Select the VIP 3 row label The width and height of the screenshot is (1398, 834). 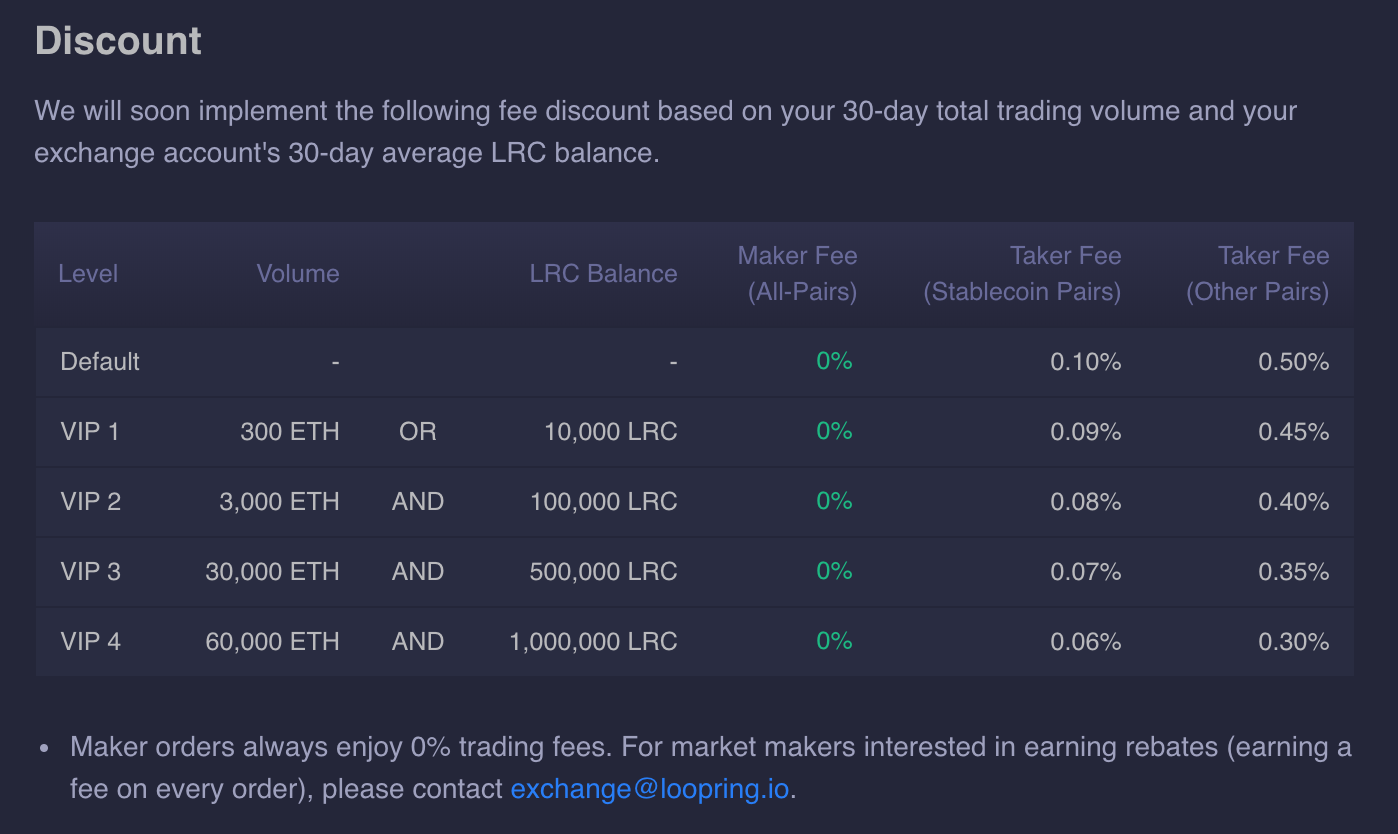click(91, 572)
